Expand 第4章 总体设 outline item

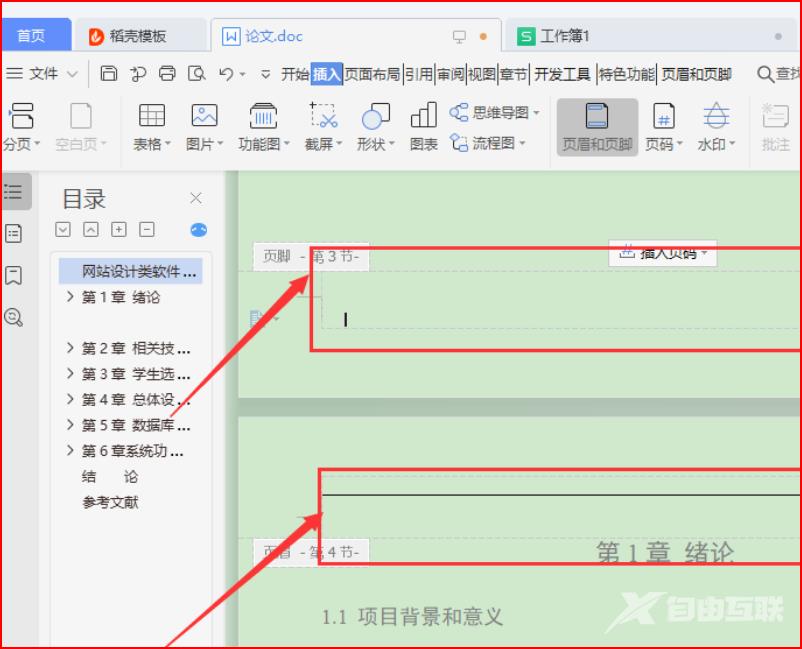(x=70, y=399)
